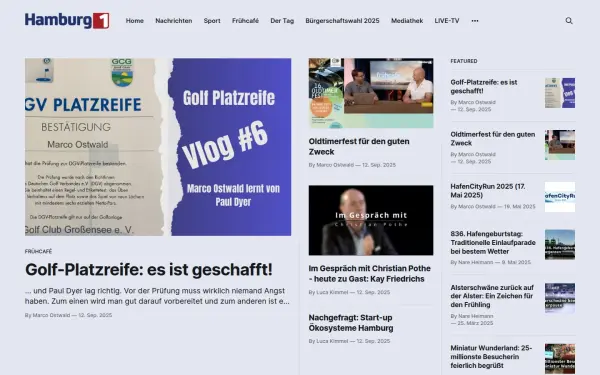Screen dimensions: 600x375
Task: Open Bürgerschaftswahl 2025 section
Action: point(342,21)
